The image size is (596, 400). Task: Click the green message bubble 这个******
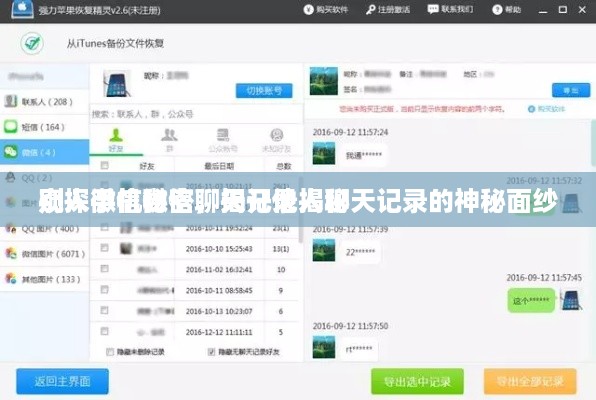531,300
